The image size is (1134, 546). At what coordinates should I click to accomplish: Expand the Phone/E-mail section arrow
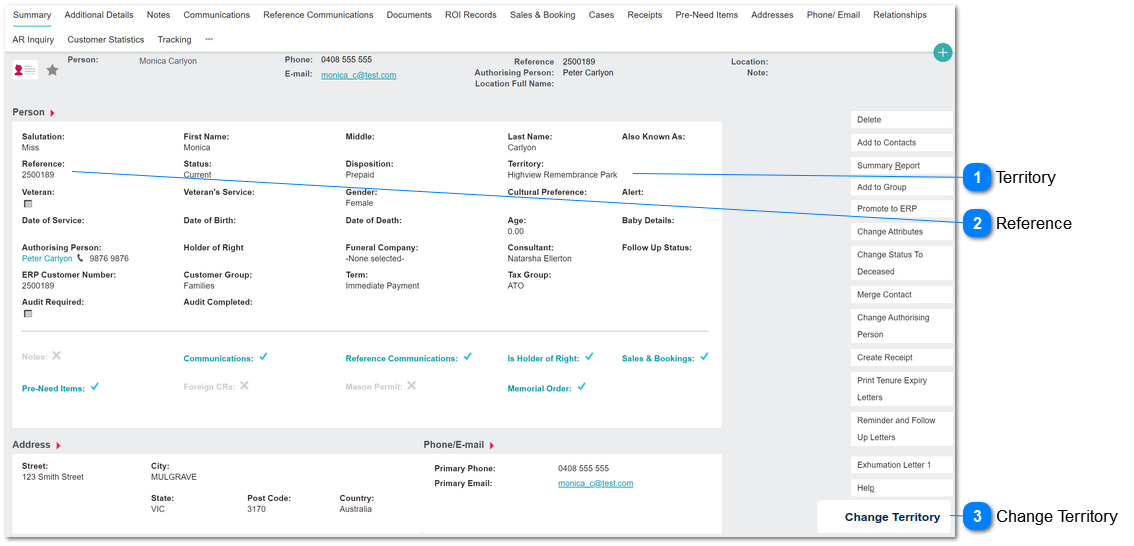click(x=492, y=445)
